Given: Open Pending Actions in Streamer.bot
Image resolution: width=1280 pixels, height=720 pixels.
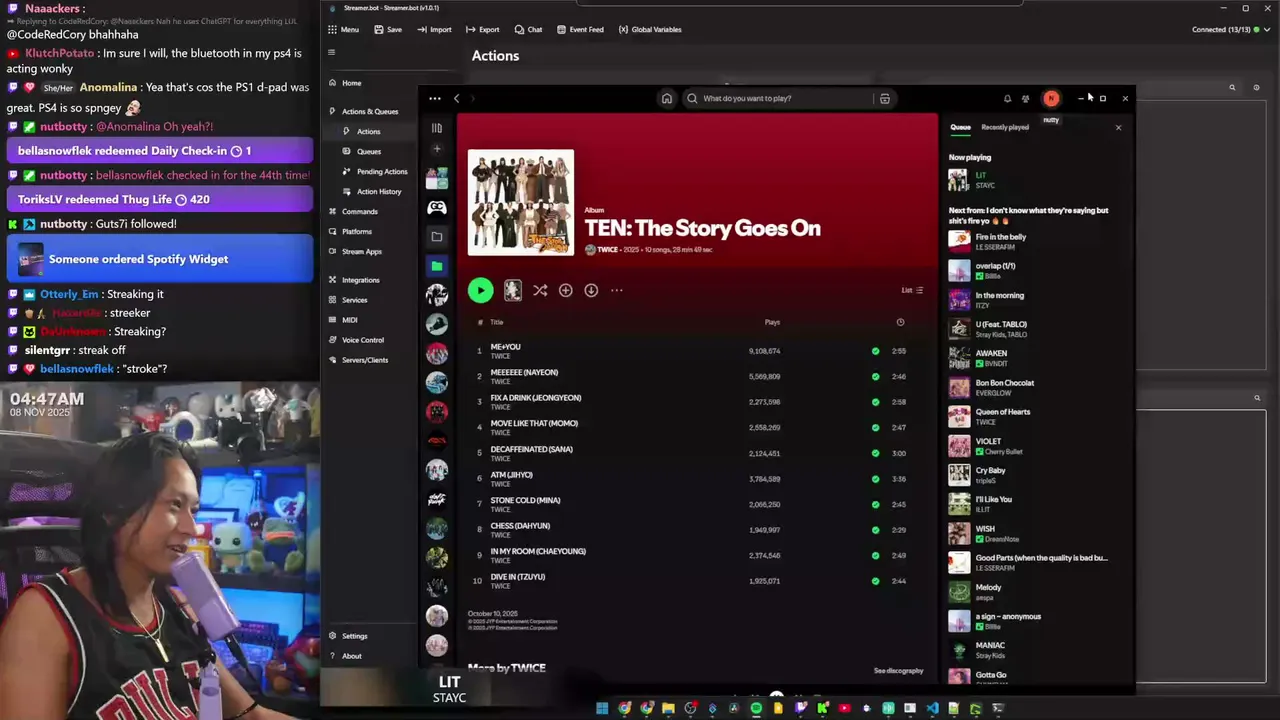Looking at the screenshot, I should (375, 171).
